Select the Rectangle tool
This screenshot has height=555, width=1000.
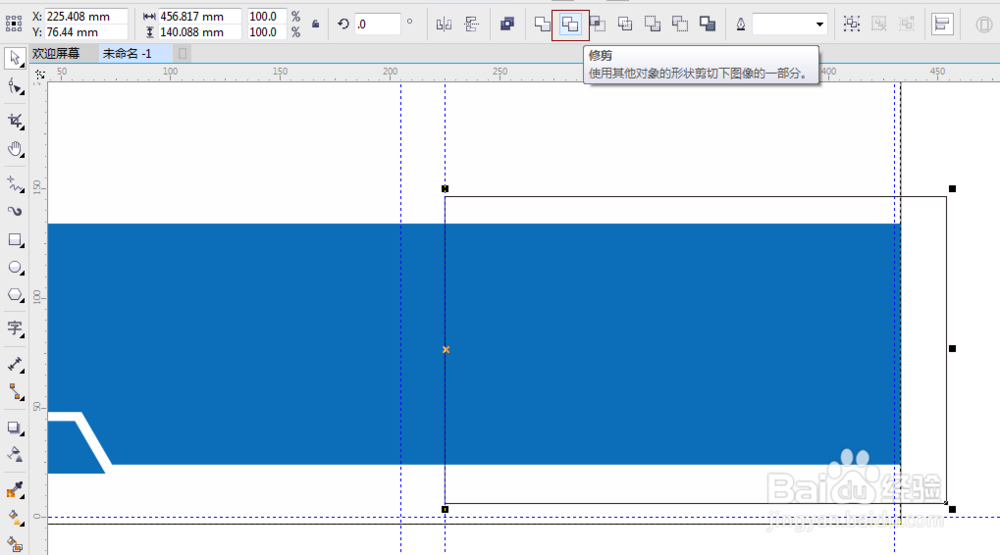point(15,240)
